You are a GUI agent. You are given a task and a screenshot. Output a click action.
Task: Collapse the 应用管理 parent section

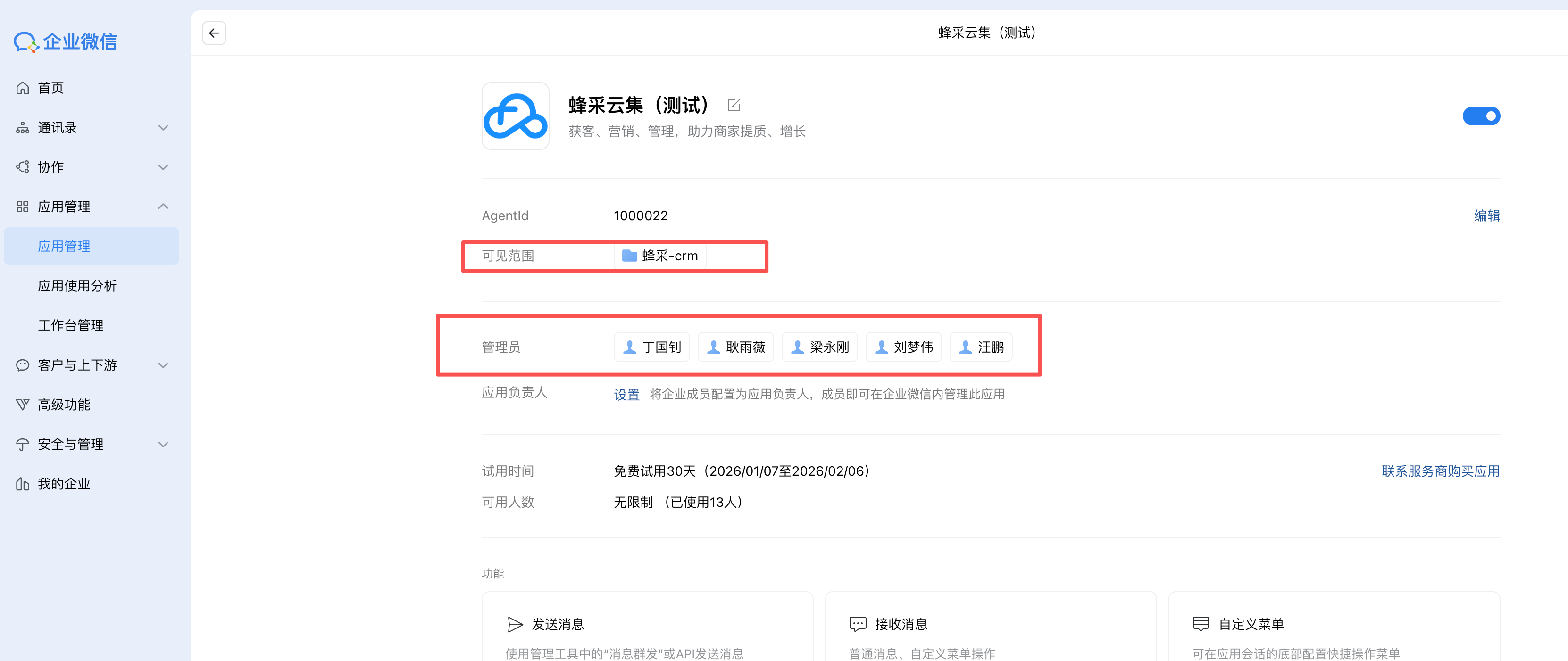pos(163,207)
